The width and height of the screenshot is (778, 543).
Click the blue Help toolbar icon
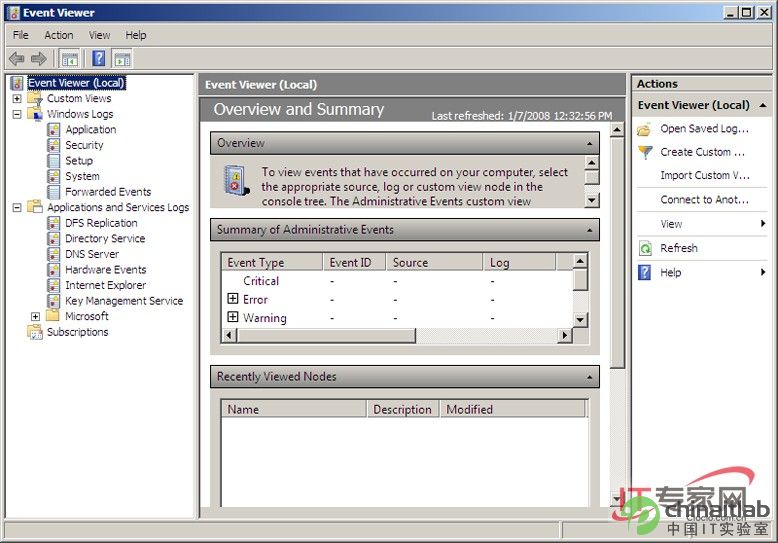click(99, 59)
